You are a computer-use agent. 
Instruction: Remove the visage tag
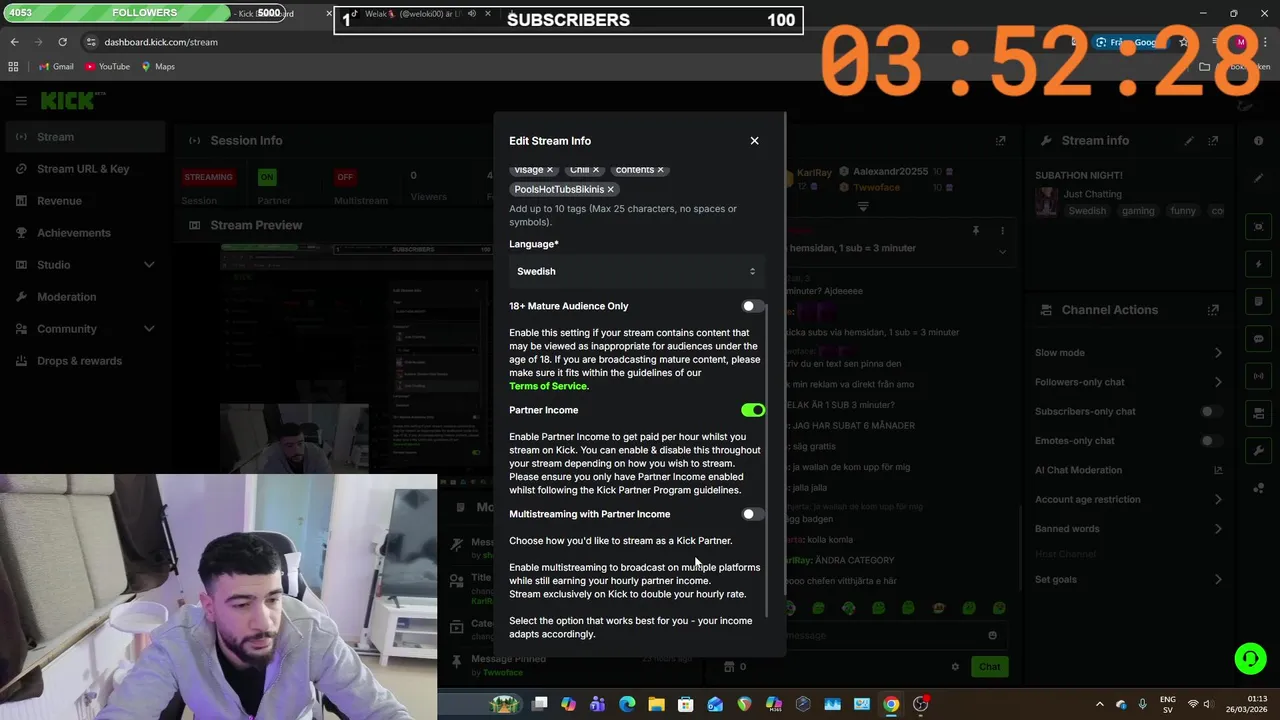pyautogui.click(x=549, y=170)
